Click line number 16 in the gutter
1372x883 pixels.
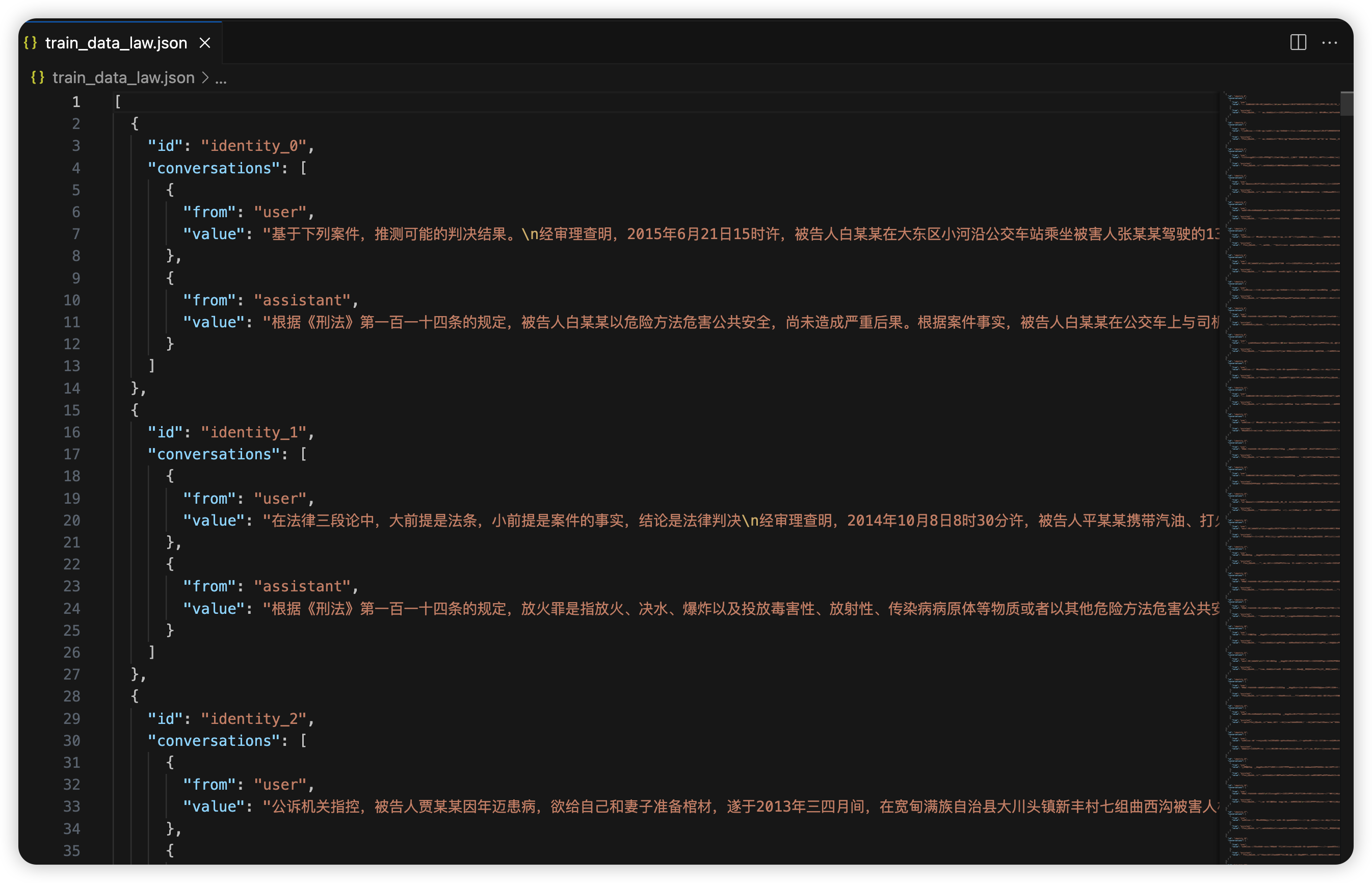(72, 432)
